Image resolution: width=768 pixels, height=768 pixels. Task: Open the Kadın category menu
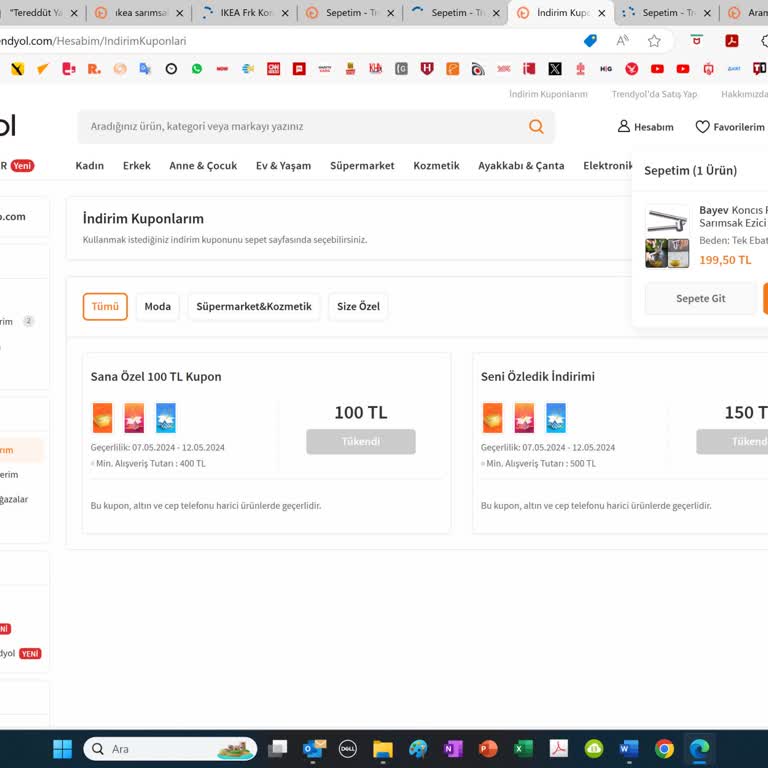pyautogui.click(x=90, y=166)
